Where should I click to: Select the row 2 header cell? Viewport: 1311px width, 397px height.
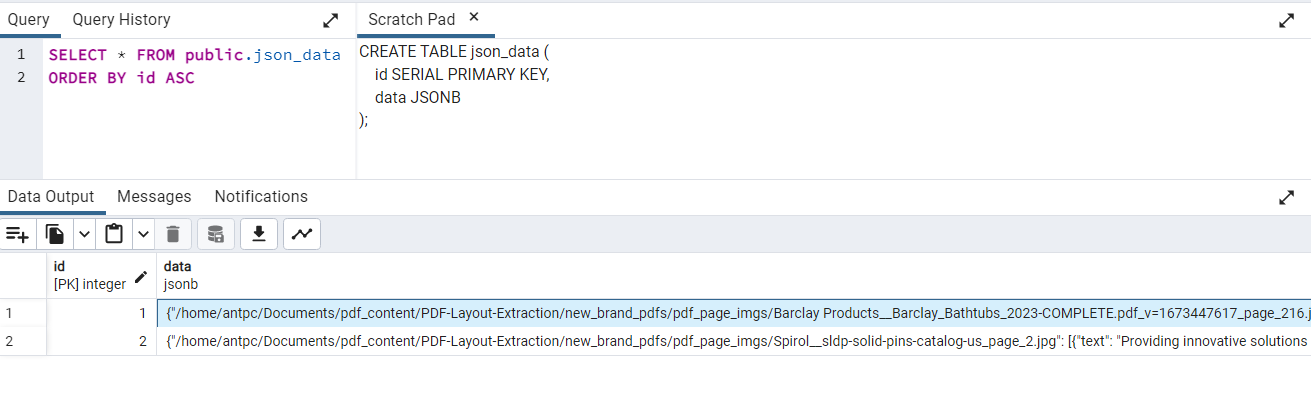(x=23, y=341)
